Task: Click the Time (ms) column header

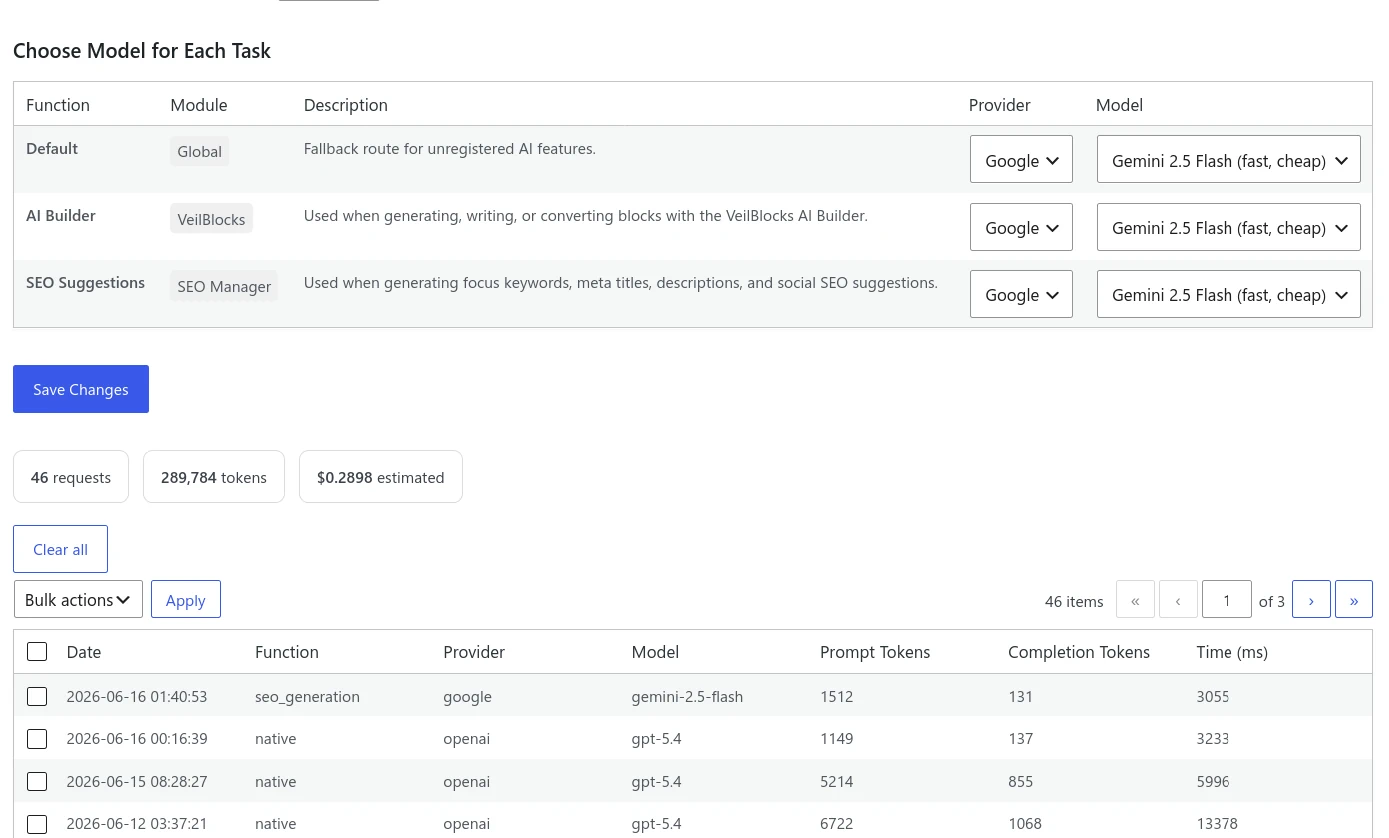Action: pyautogui.click(x=1232, y=652)
